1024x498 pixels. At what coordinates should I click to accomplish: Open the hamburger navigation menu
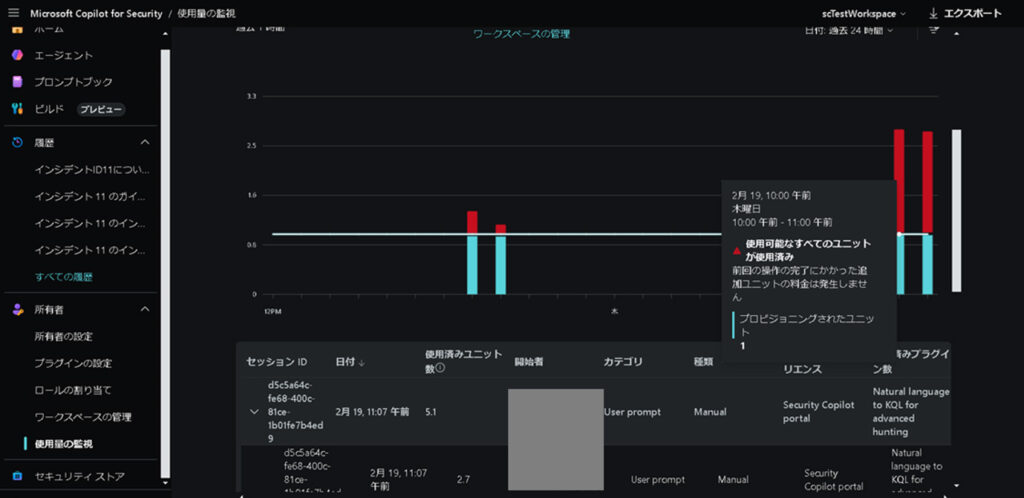[x=13, y=13]
